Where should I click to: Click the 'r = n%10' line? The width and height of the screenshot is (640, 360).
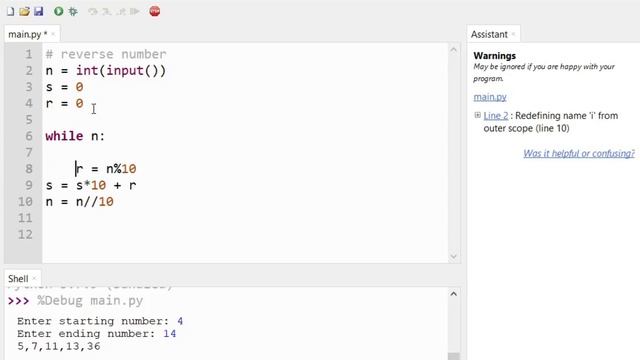click(x=106, y=169)
